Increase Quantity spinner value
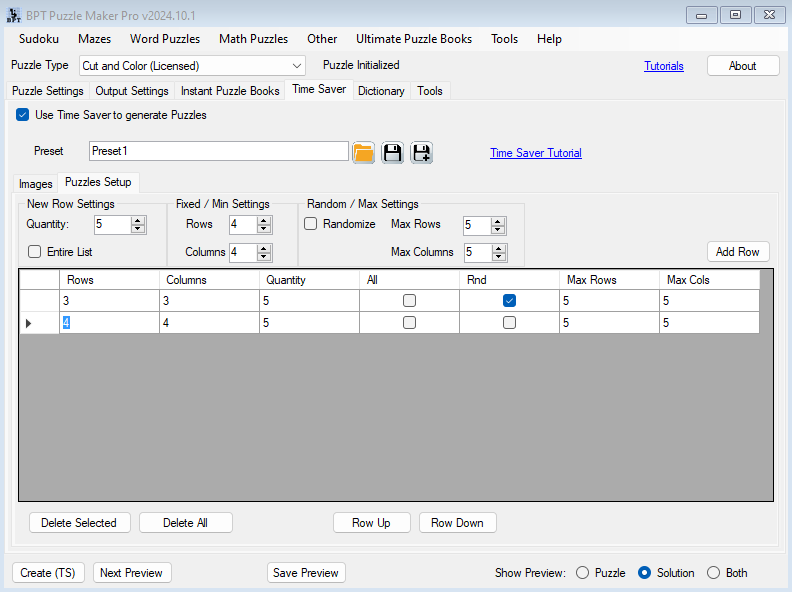The height and width of the screenshot is (592, 792). [x=138, y=220]
